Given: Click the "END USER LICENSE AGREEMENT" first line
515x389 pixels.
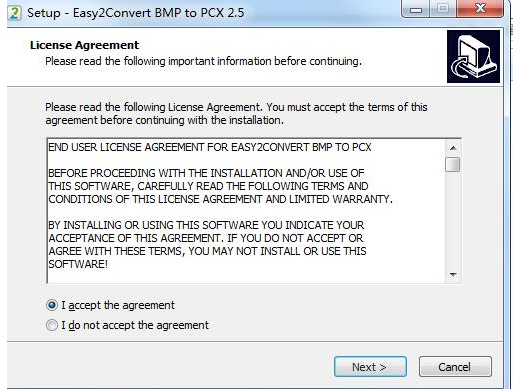Looking at the screenshot, I should click(210, 147).
